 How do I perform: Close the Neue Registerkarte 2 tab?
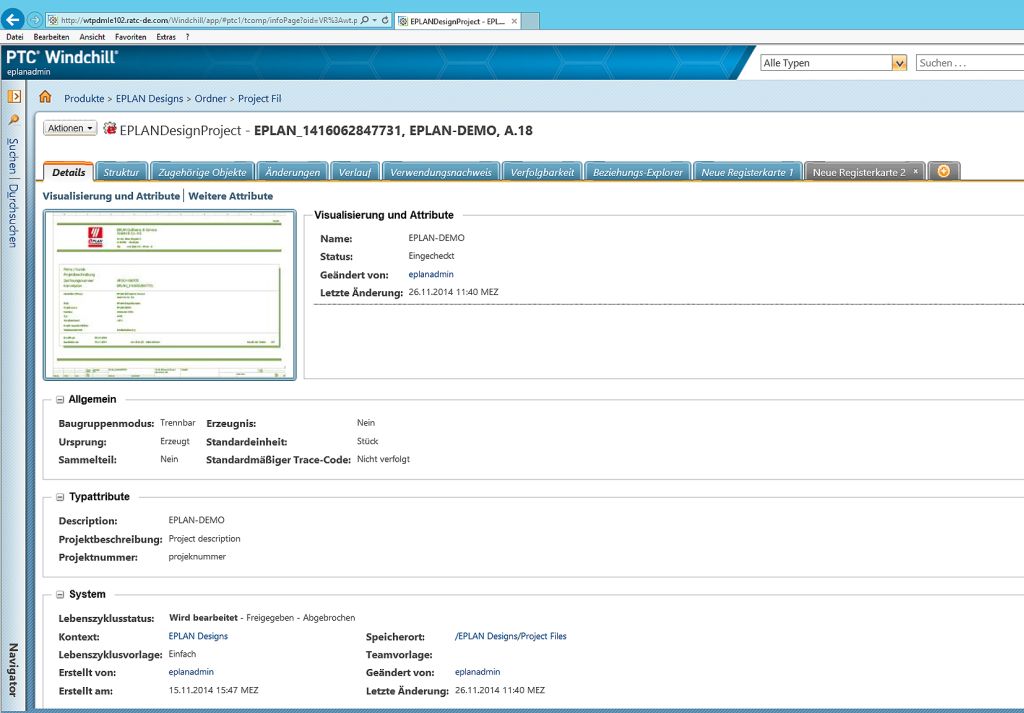pos(916,171)
